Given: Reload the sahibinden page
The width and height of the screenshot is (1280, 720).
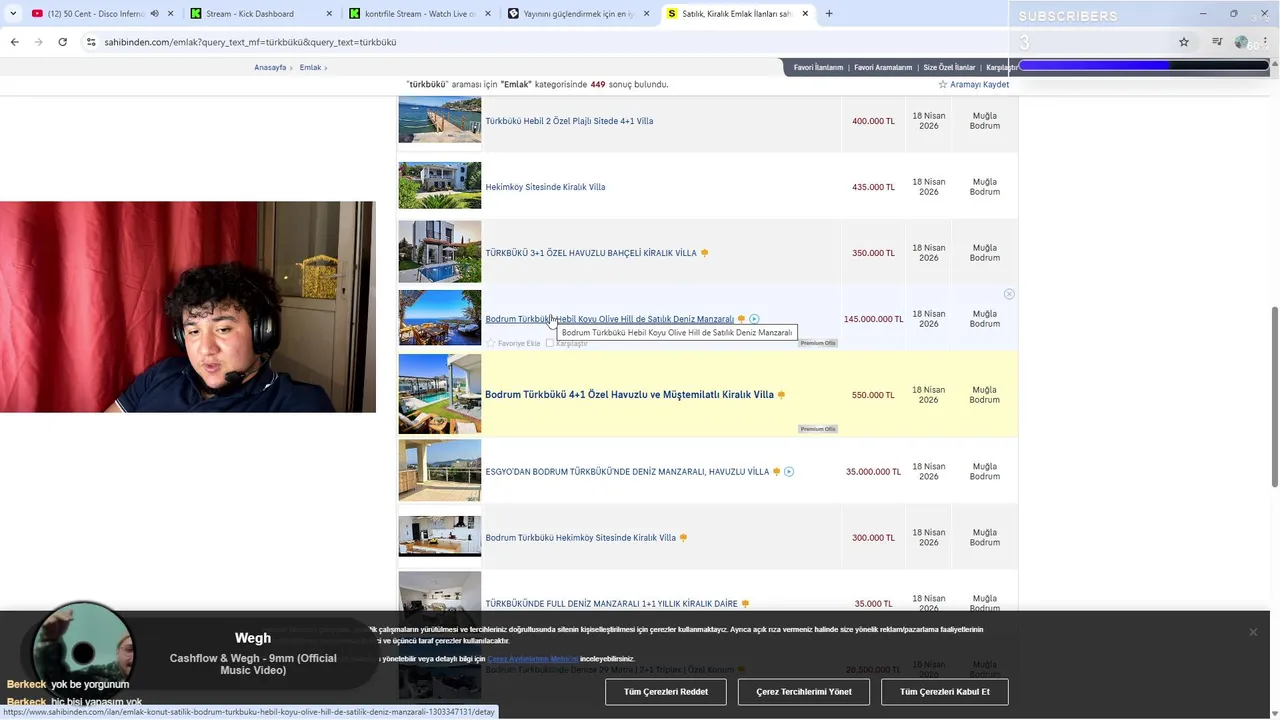Looking at the screenshot, I should pos(62,42).
